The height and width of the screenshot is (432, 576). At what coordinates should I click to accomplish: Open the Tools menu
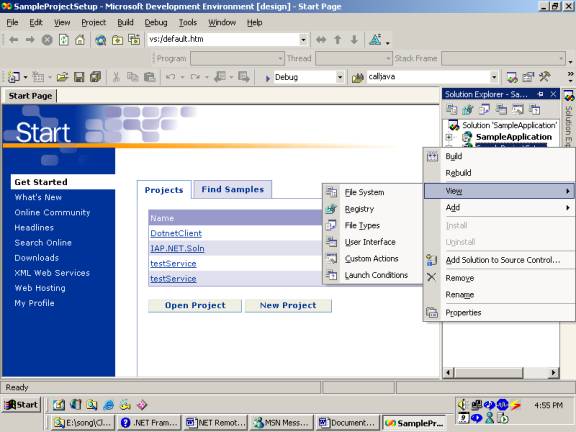click(x=188, y=23)
